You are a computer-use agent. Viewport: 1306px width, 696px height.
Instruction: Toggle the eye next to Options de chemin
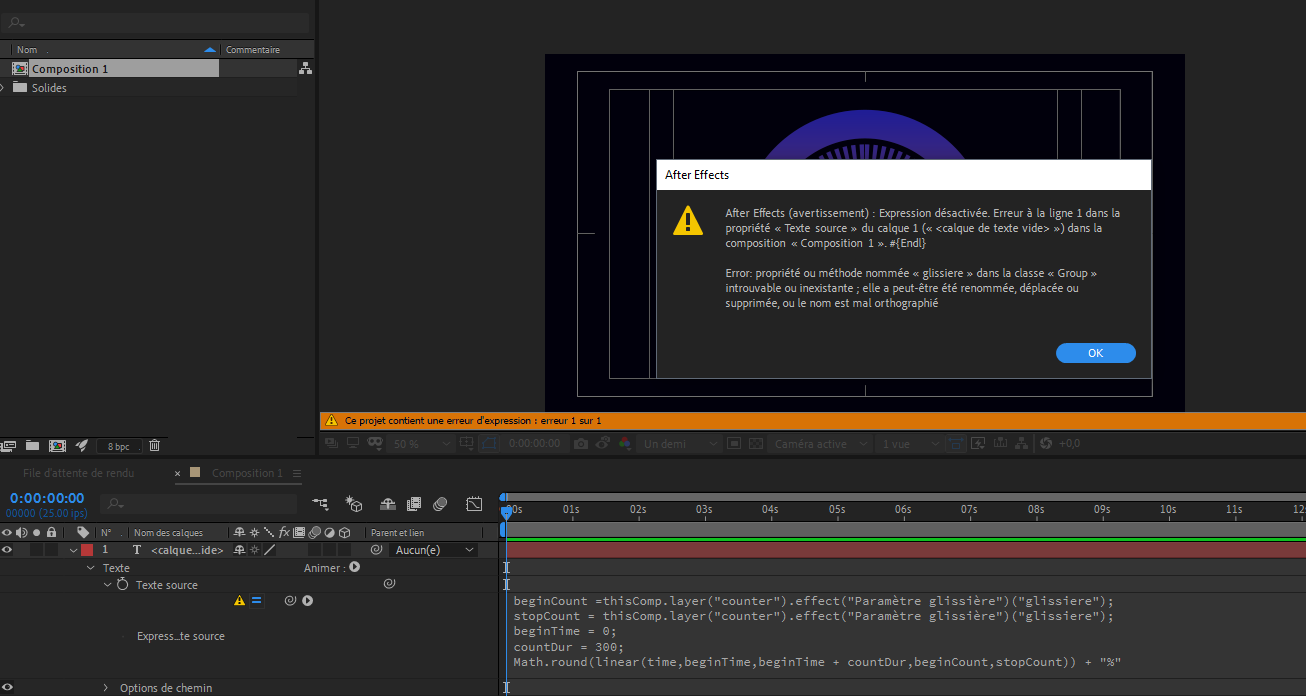click(x=7, y=688)
